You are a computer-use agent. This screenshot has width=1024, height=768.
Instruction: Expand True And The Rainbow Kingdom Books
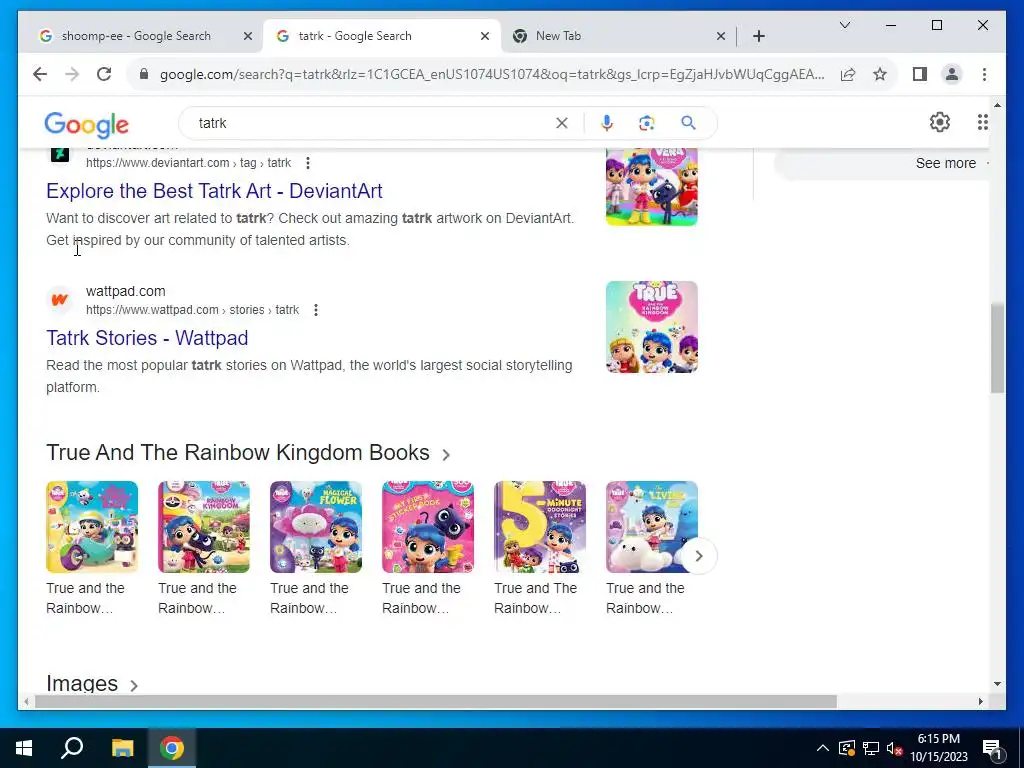[446, 455]
